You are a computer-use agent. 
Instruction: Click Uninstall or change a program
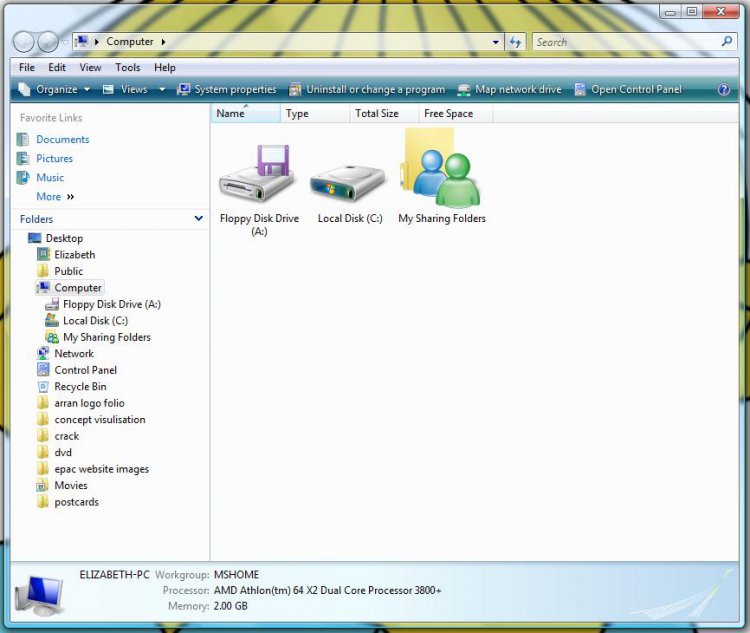[367, 89]
